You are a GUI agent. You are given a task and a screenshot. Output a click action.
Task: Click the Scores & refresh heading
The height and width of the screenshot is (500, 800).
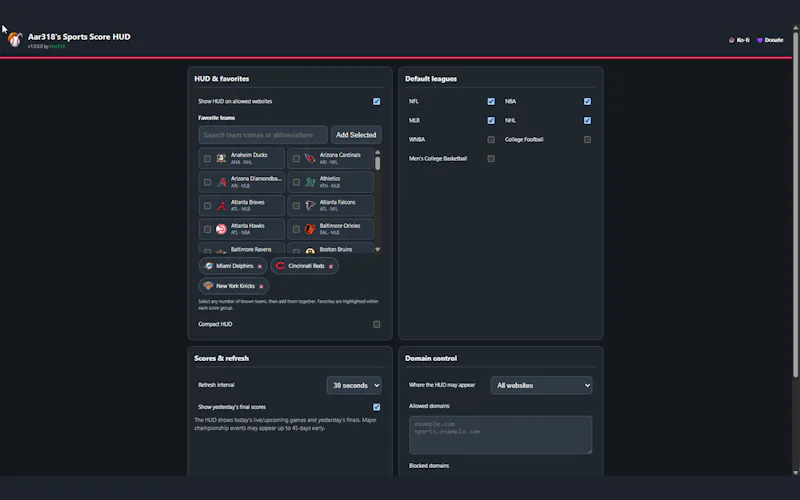pos(221,358)
